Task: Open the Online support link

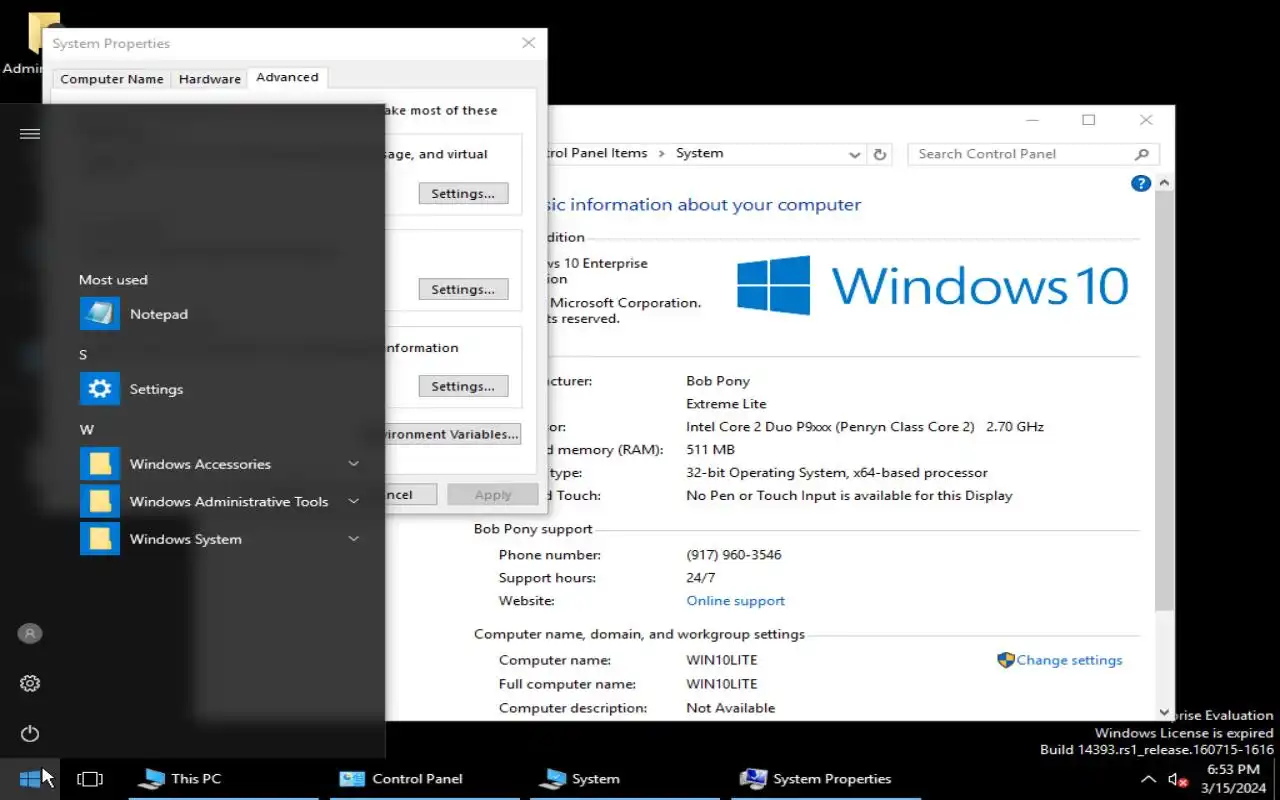Action: [x=735, y=601]
